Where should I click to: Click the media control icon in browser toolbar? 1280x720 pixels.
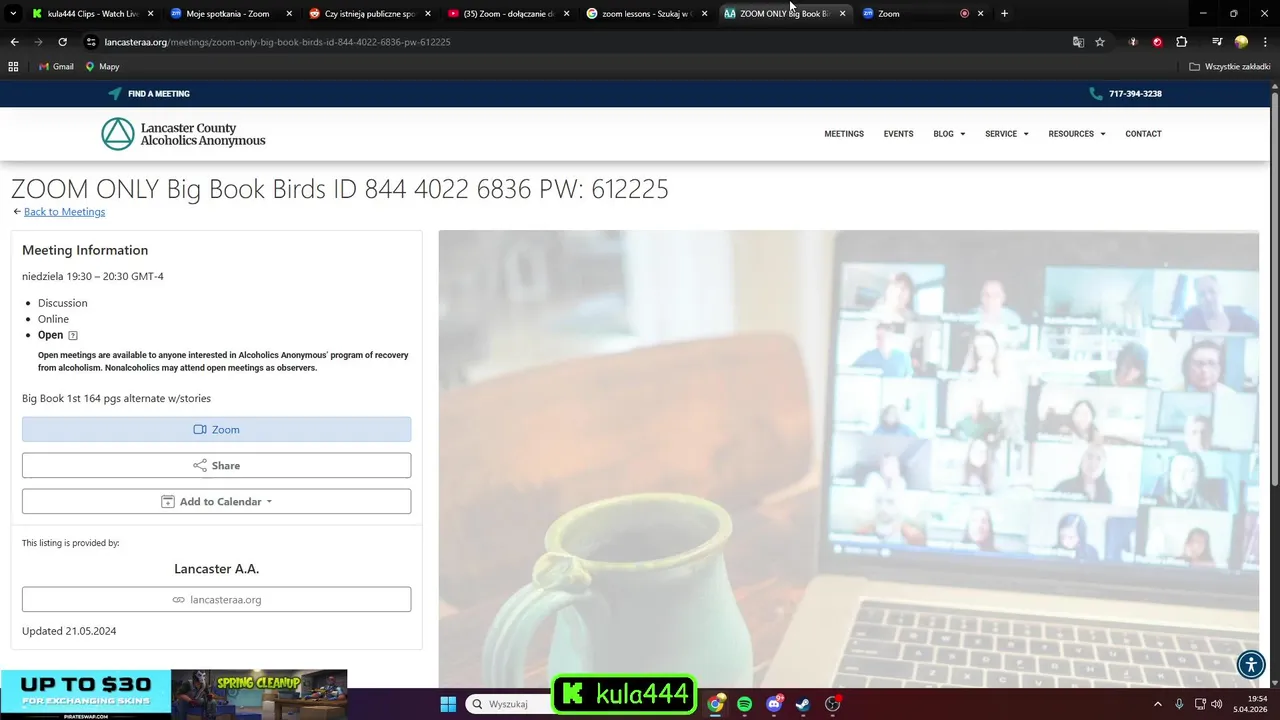click(x=1217, y=42)
